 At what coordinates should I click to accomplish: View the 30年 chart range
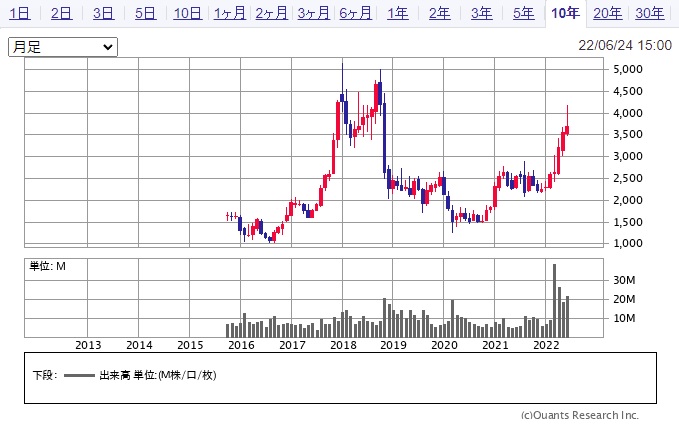pos(650,13)
